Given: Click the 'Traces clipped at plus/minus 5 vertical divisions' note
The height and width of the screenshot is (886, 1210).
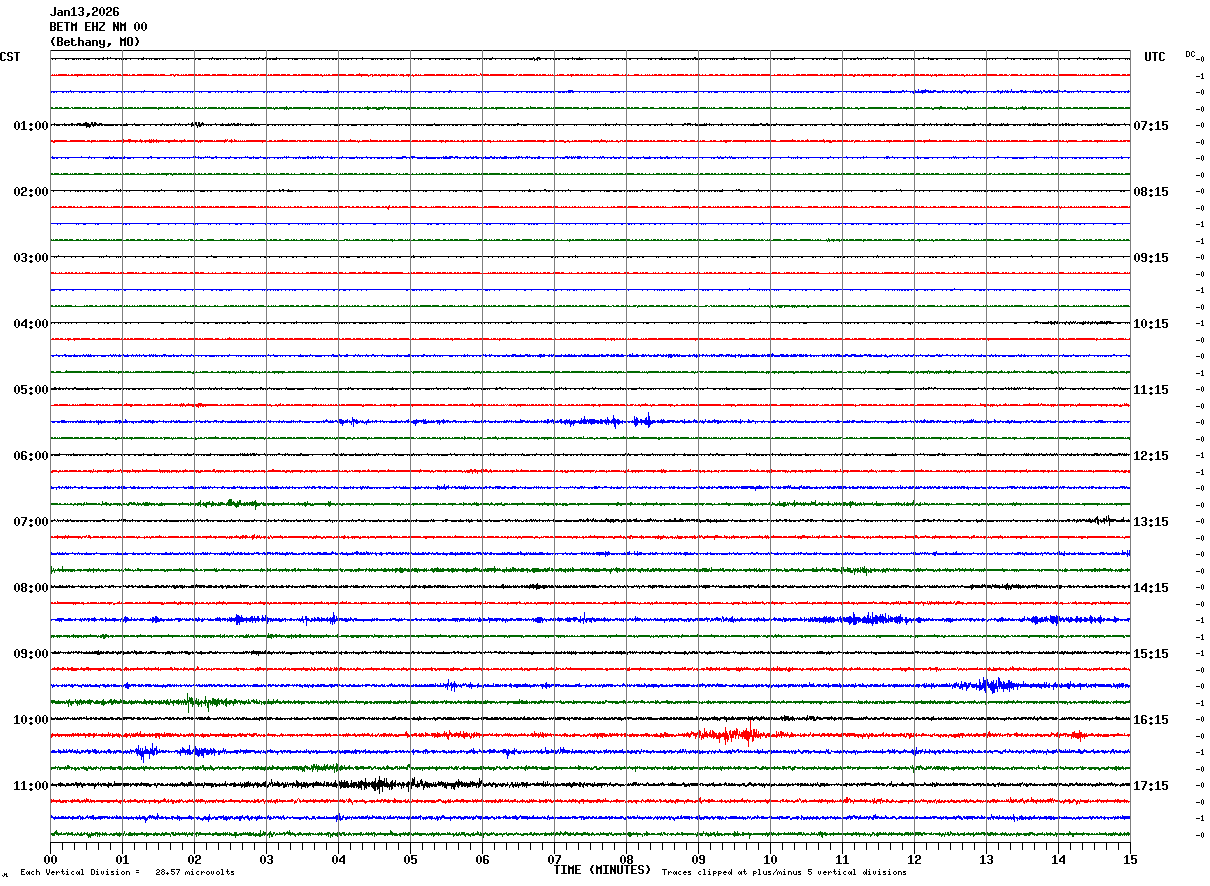Looking at the screenshot, I should pyautogui.click(x=784, y=872).
